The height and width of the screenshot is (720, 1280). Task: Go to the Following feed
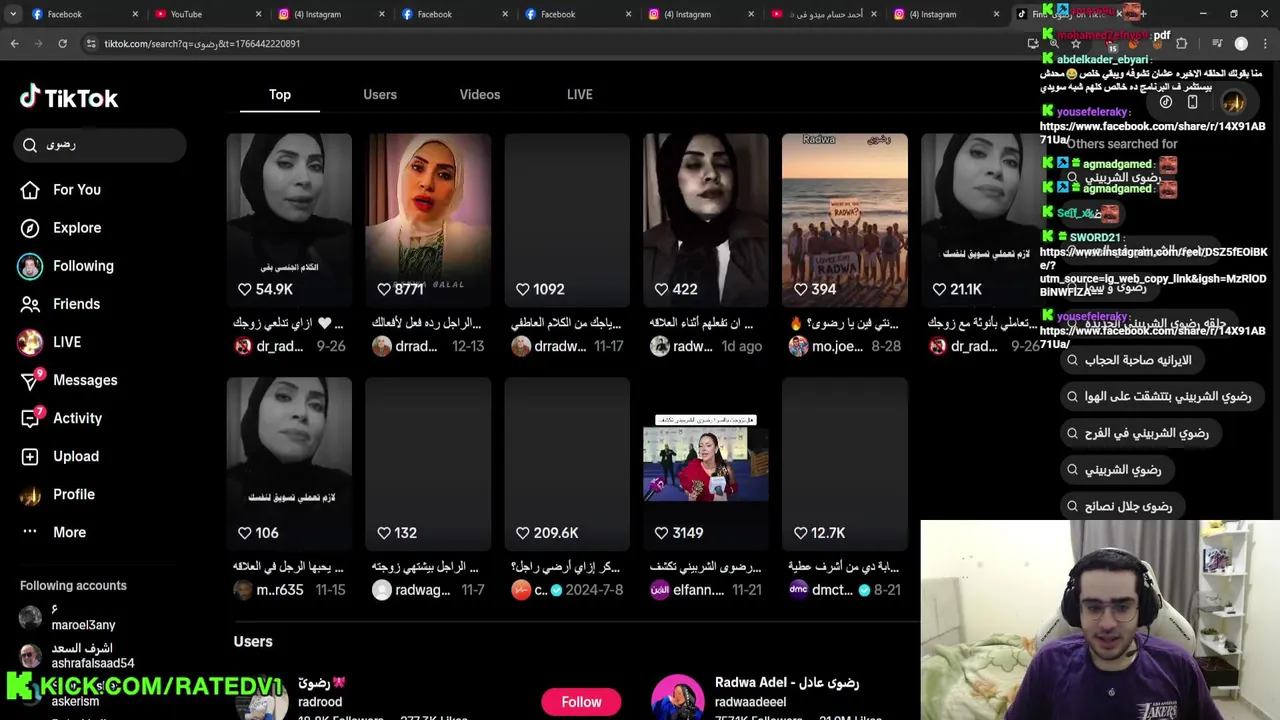coord(82,266)
